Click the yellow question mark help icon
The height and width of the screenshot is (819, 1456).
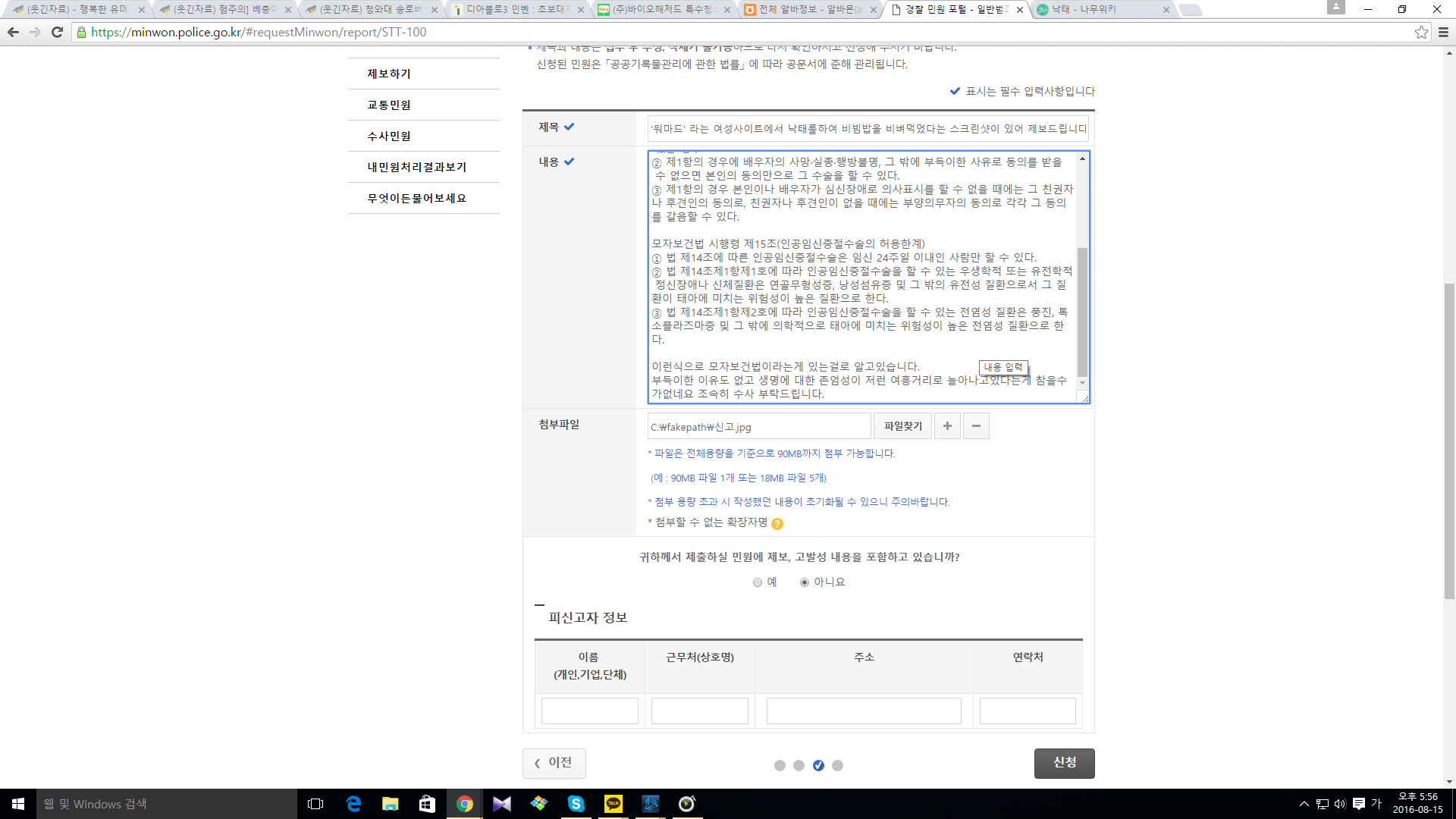click(777, 523)
